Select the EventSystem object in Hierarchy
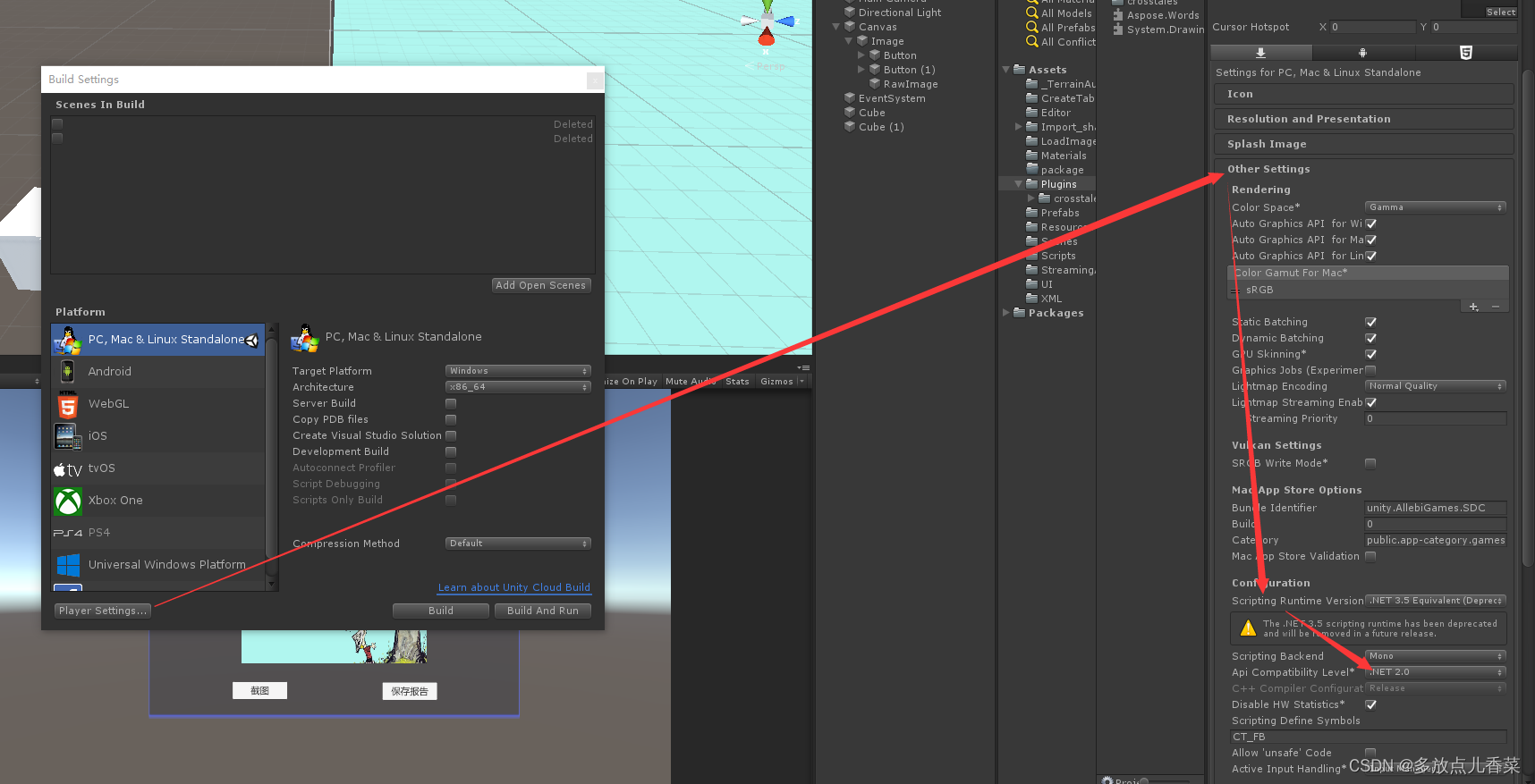 [891, 98]
